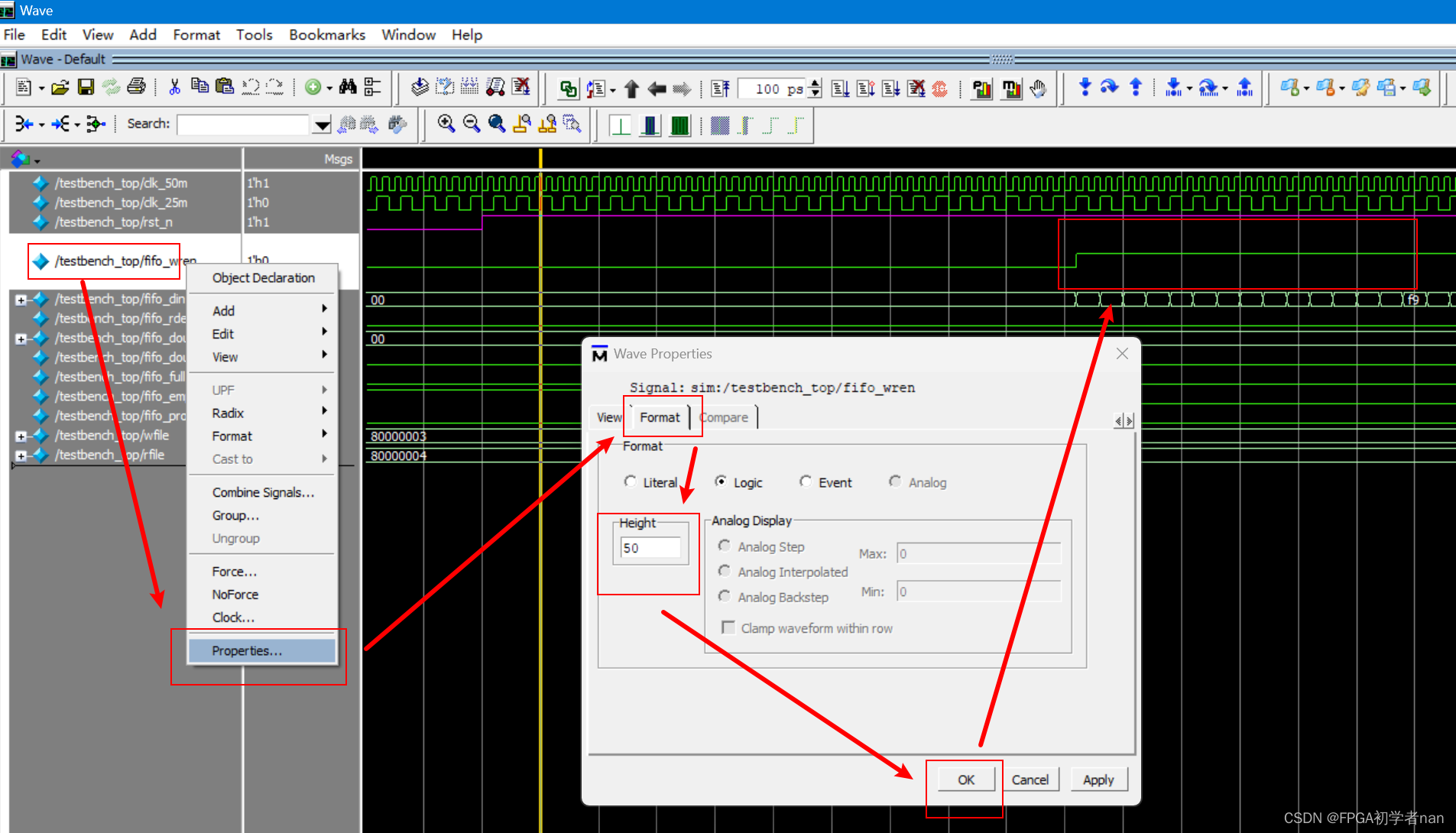Click OK in Wave Properties dialog
1456x833 pixels.
966,780
